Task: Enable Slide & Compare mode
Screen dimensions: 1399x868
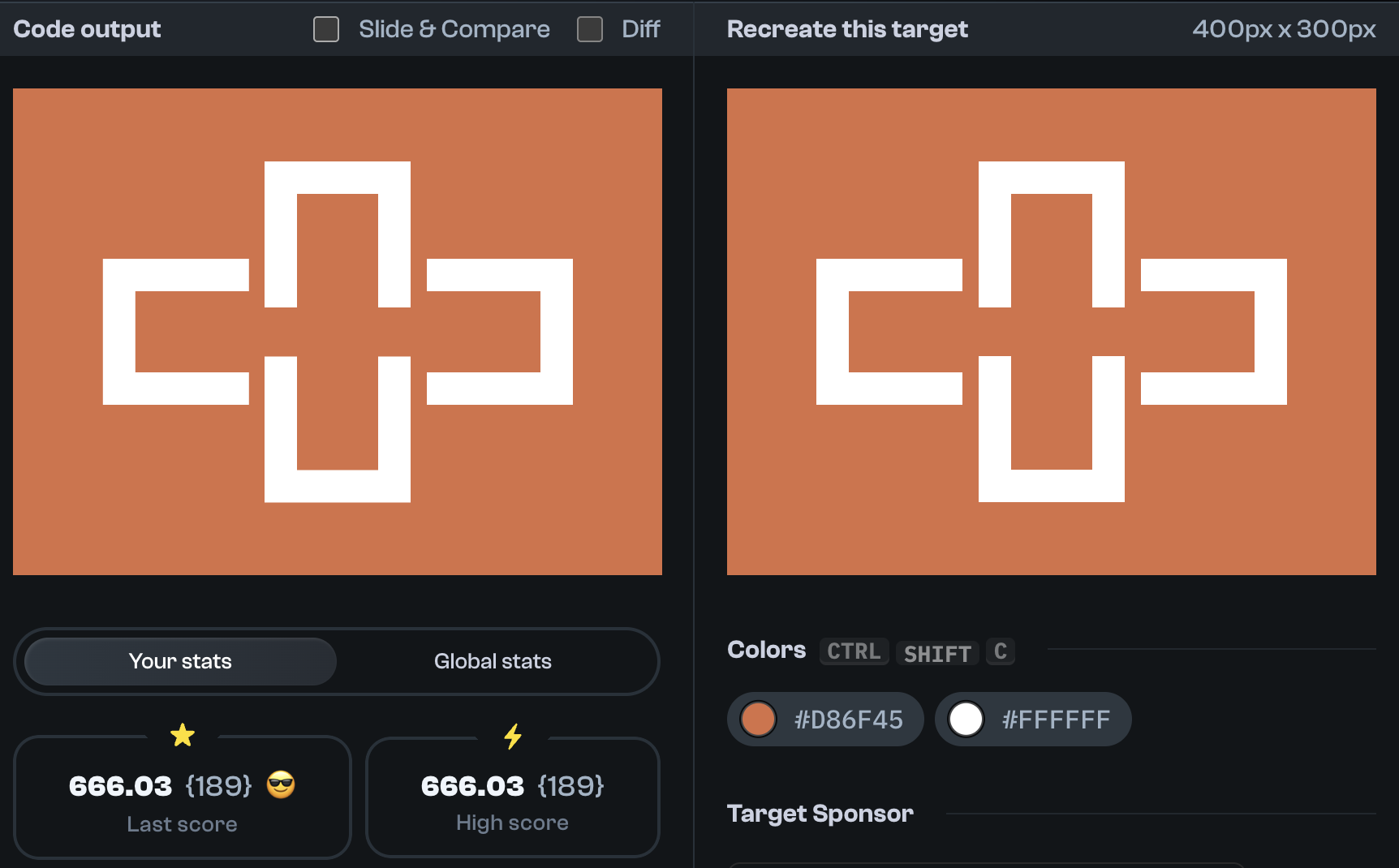Action: tap(325, 29)
